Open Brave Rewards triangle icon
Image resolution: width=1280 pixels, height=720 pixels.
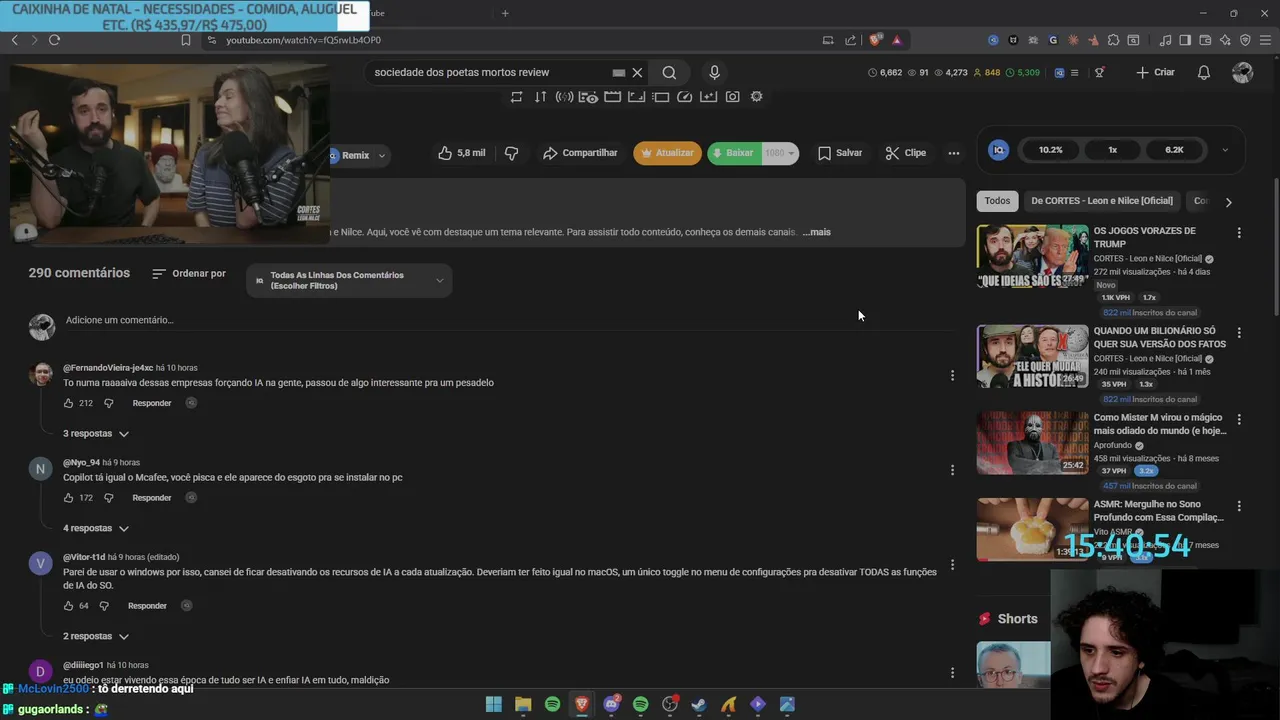897,40
